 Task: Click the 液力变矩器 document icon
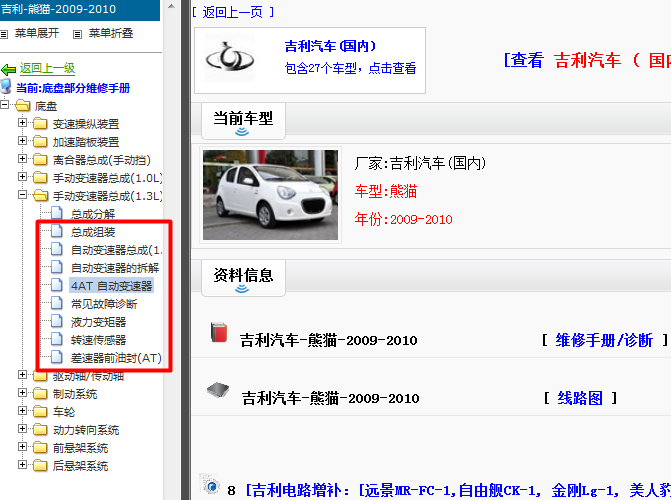(56, 321)
